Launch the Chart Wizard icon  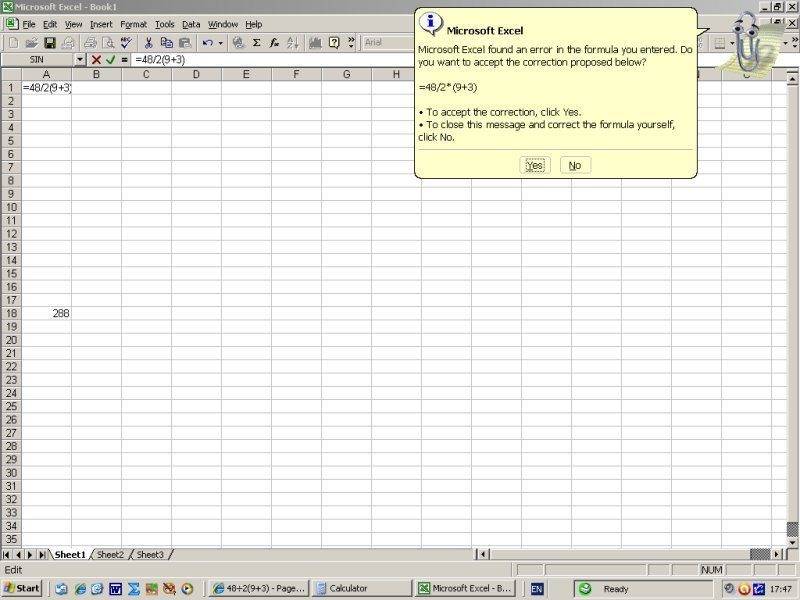(x=315, y=43)
